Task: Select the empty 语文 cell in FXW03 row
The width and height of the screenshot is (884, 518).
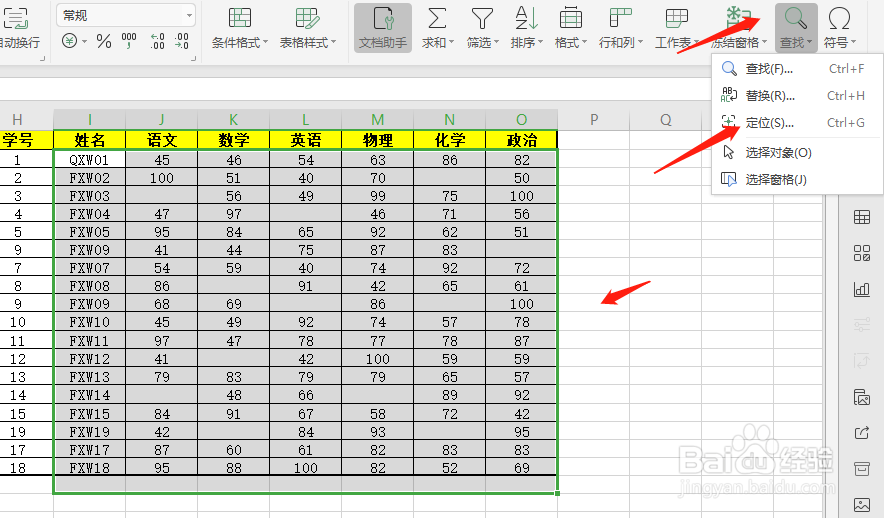Action: click(162, 196)
